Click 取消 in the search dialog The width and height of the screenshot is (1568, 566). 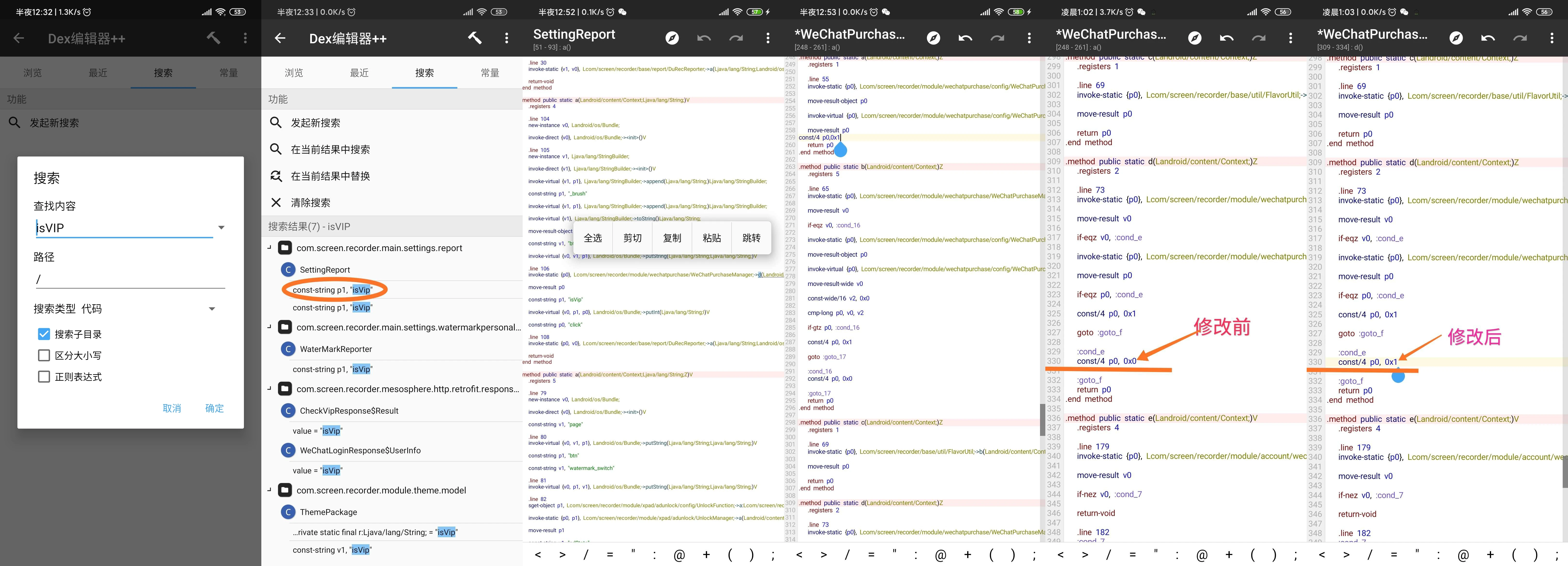[x=172, y=408]
